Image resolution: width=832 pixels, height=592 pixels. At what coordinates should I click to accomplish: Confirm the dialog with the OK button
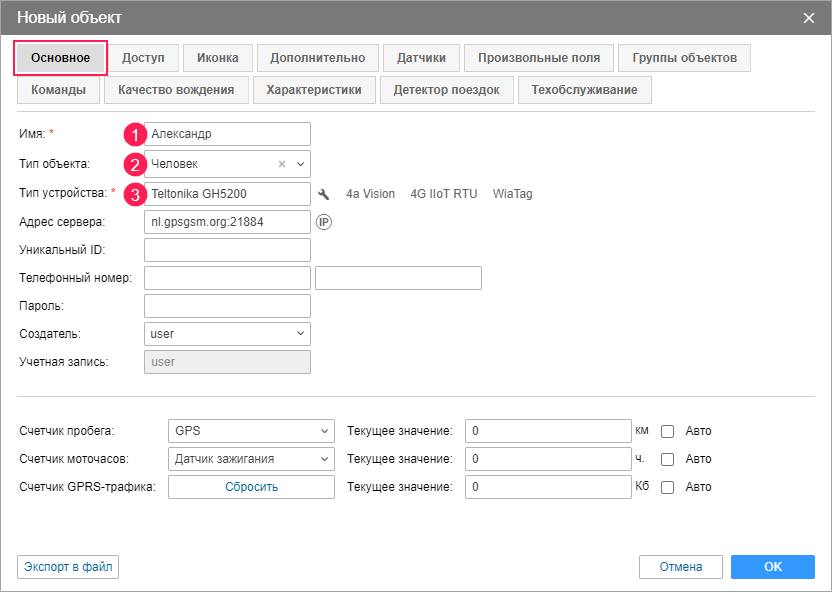[x=772, y=567]
